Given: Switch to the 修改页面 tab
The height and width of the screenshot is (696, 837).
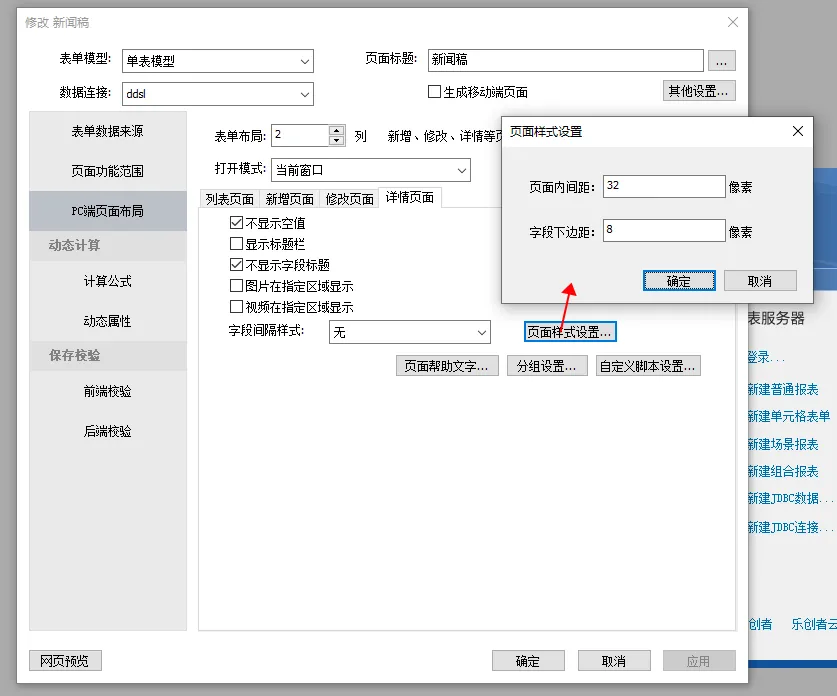Looking at the screenshot, I should (349, 199).
